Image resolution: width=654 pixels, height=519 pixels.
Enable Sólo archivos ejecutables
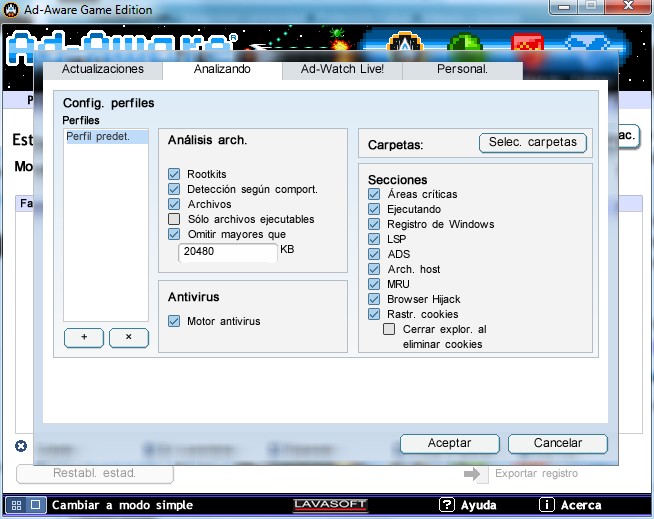(174, 219)
